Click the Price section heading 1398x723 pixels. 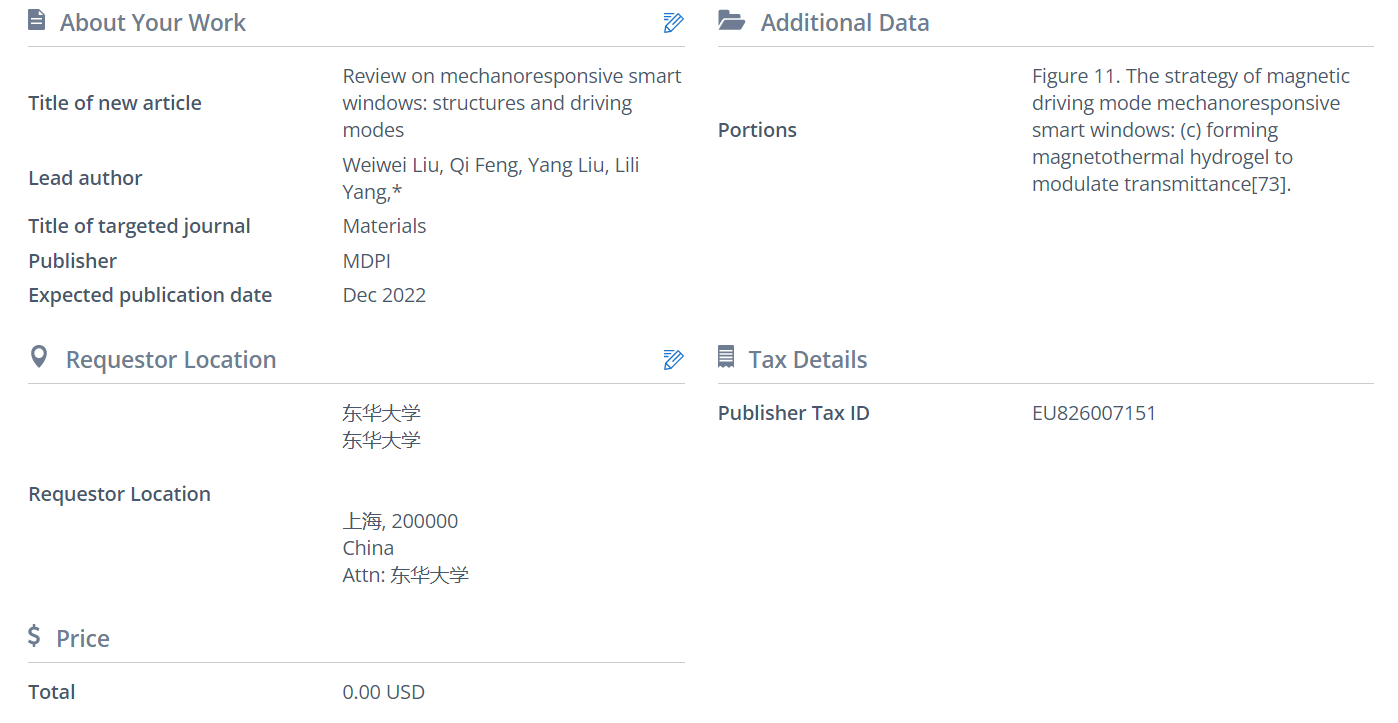82,639
